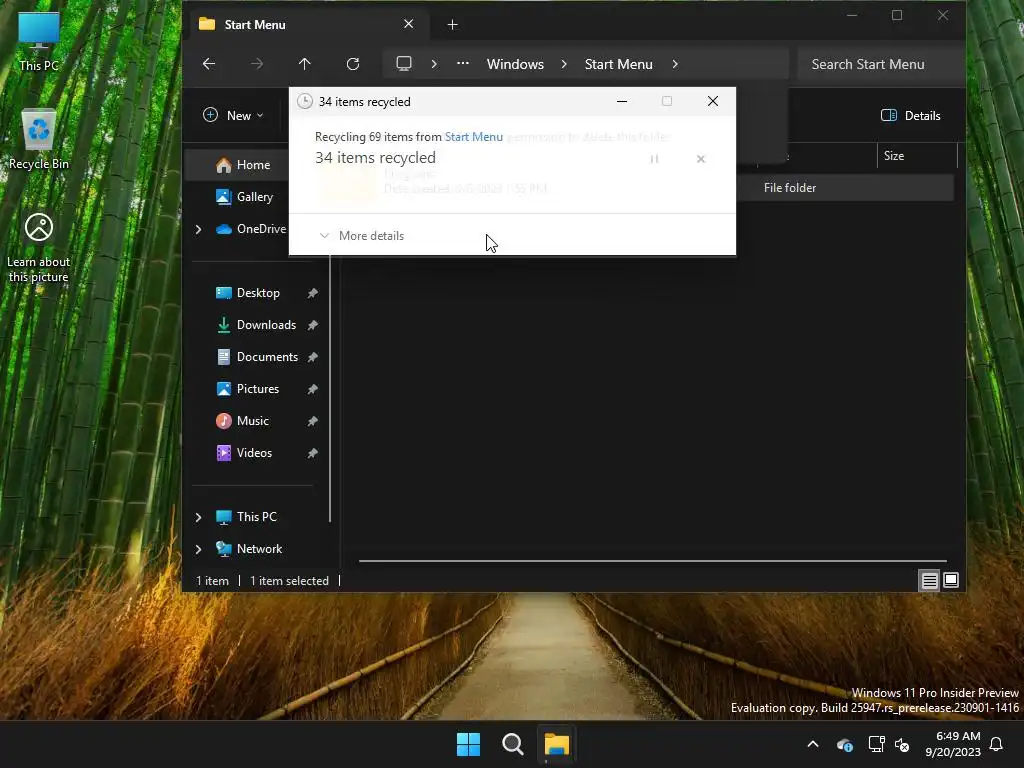Go up one folder level
Screen dimensions: 1024x768
(304, 64)
